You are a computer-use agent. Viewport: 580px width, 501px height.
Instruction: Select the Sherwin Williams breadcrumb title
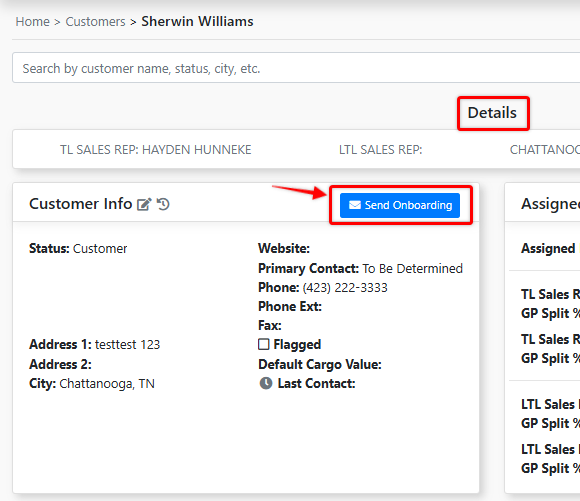[x=198, y=21]
